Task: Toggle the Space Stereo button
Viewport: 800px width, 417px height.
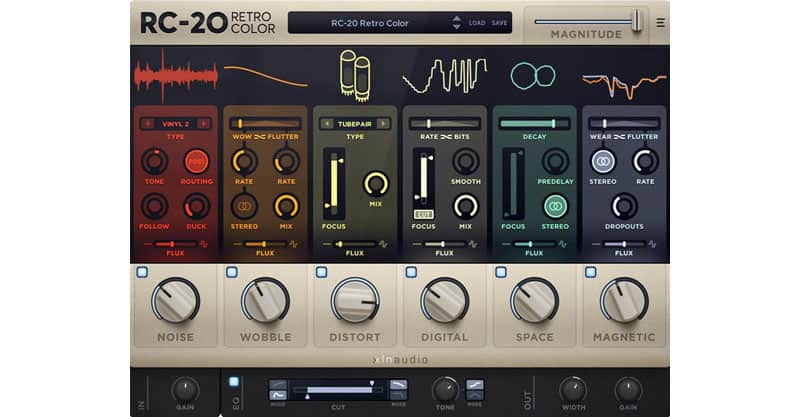Action: (x=555, y=206)
